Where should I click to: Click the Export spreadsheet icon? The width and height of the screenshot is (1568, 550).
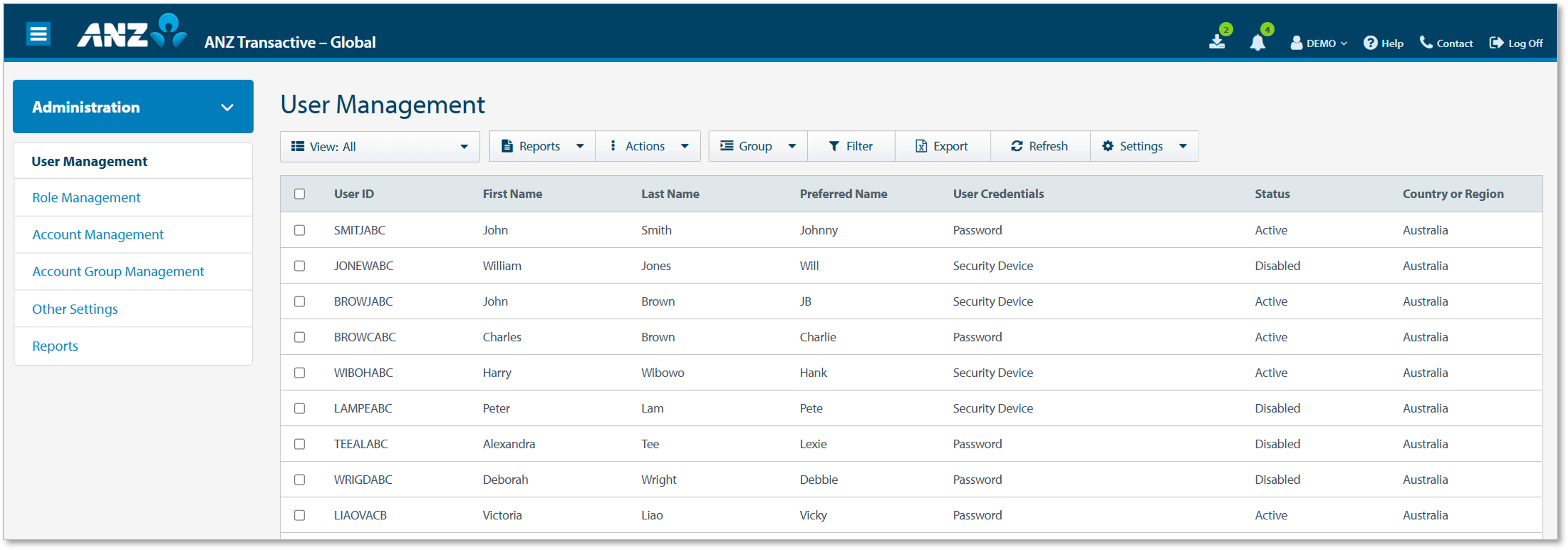[x=921, y=146]
